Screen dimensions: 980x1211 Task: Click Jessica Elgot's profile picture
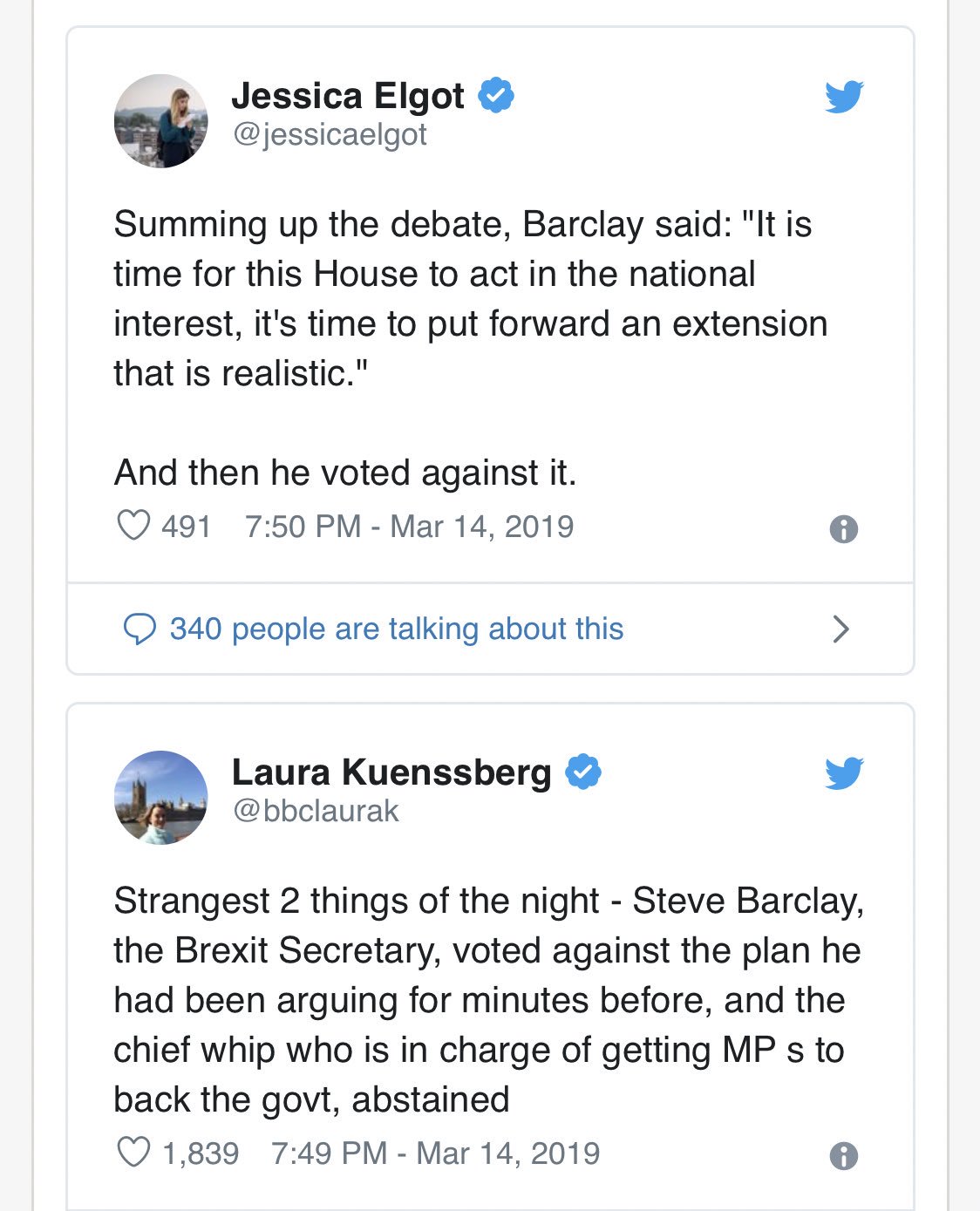point(161,121)
